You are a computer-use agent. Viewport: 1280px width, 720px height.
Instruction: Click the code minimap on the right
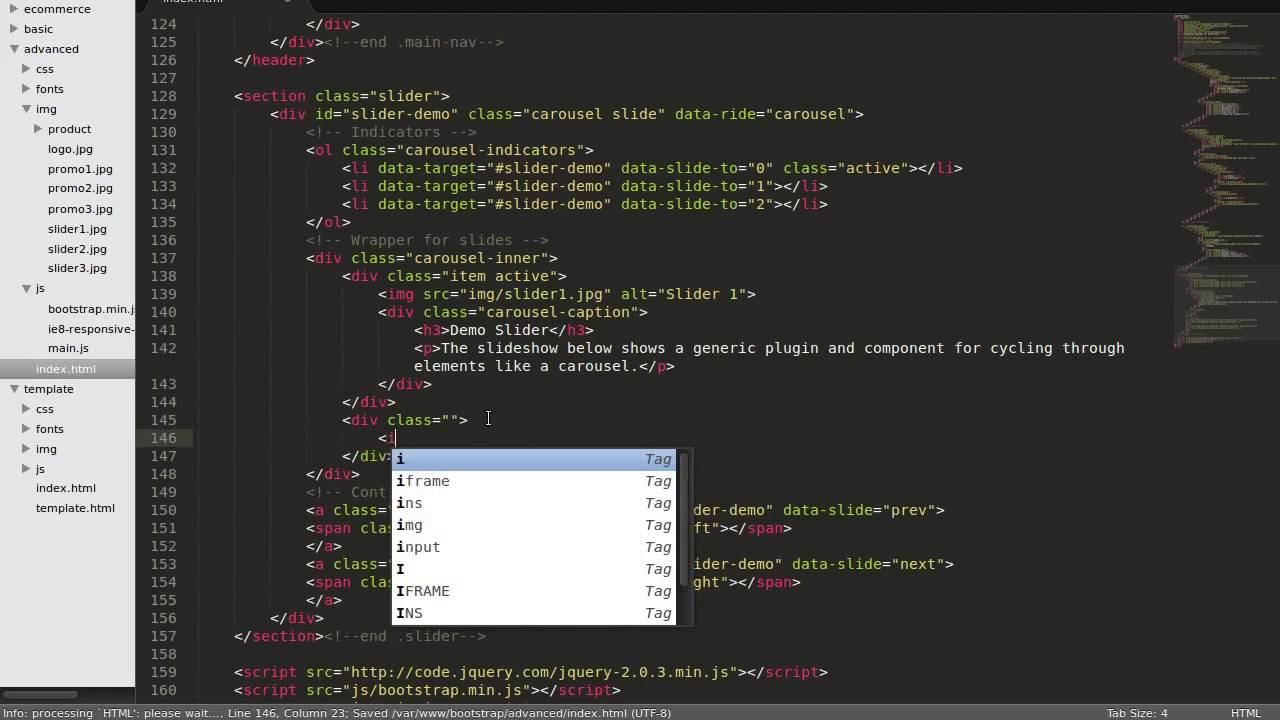tap(1226, 180)
